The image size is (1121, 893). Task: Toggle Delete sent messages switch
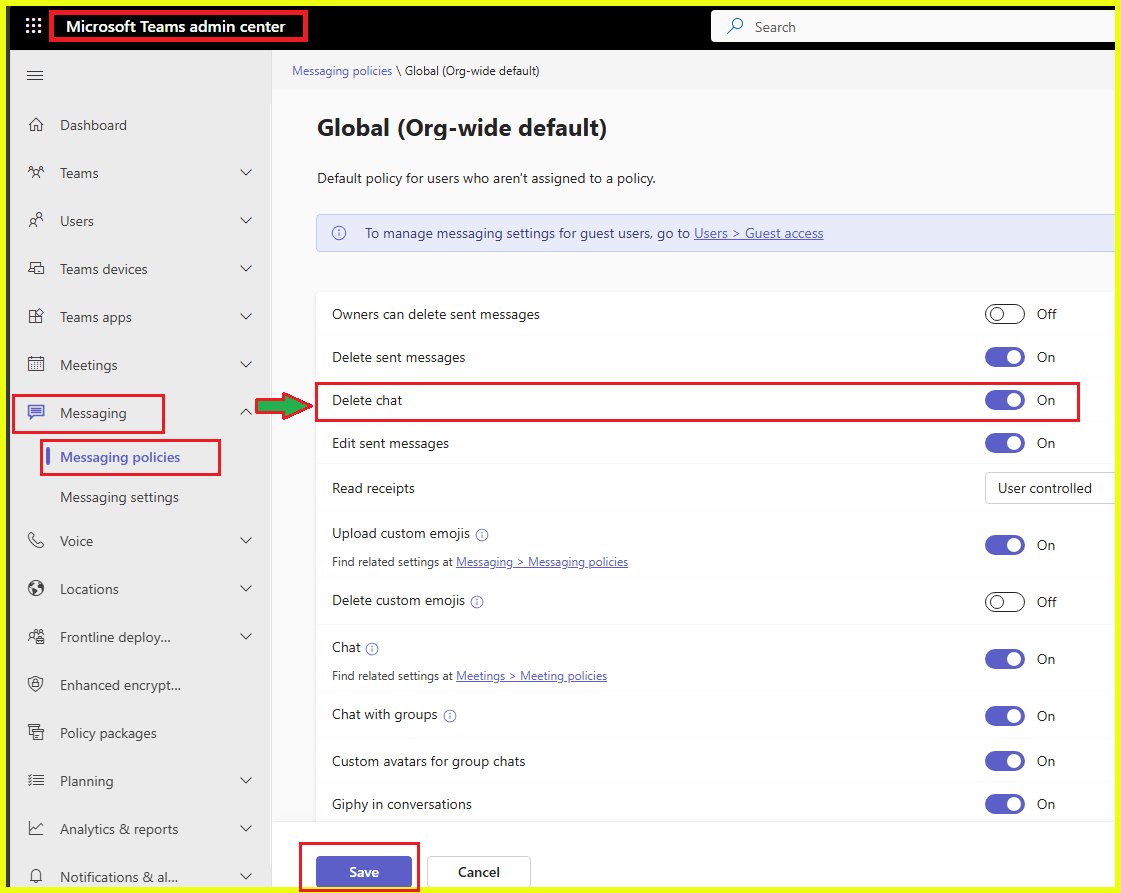tap(1004, 357)
